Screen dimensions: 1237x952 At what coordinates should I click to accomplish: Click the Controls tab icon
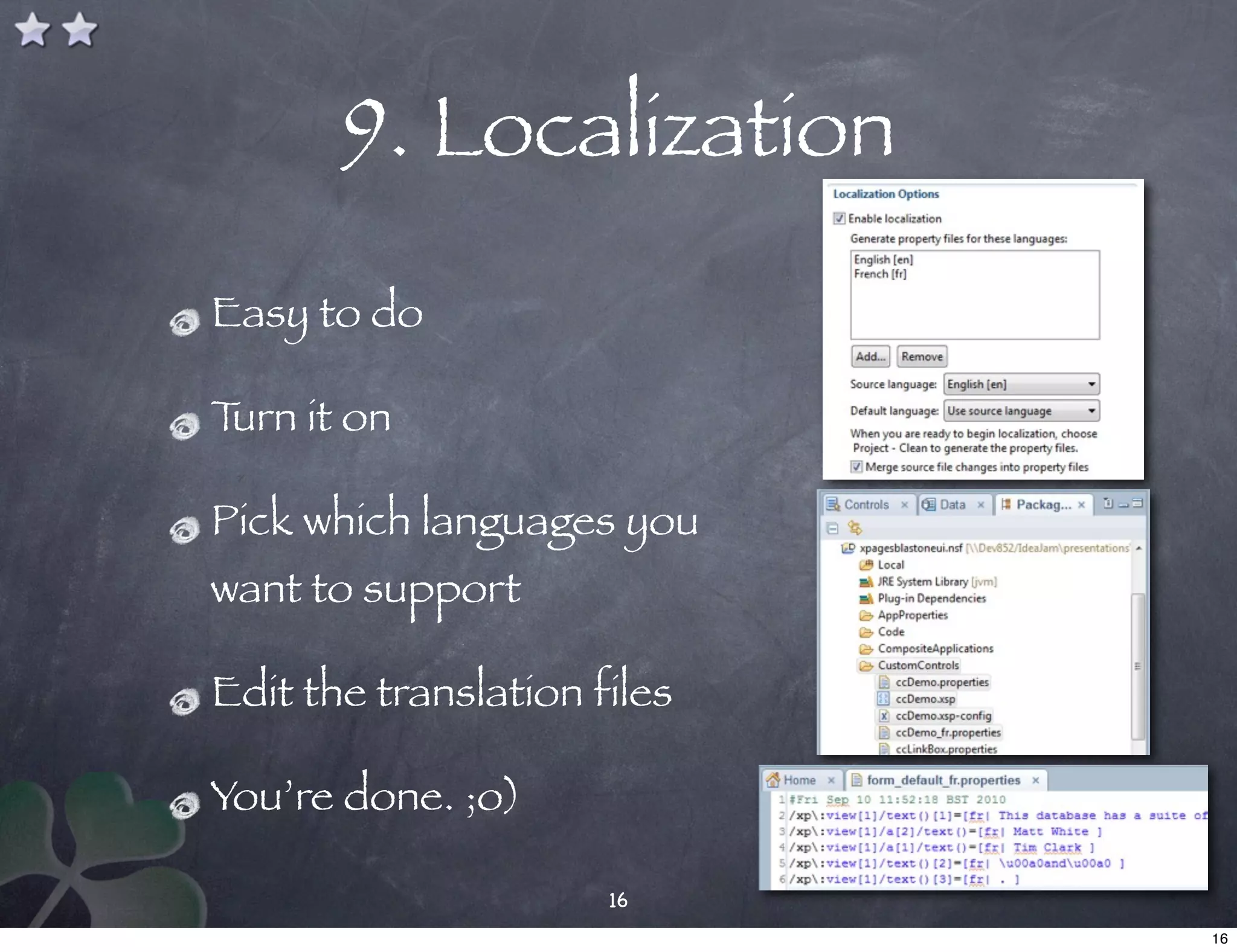tap(834, 504)
